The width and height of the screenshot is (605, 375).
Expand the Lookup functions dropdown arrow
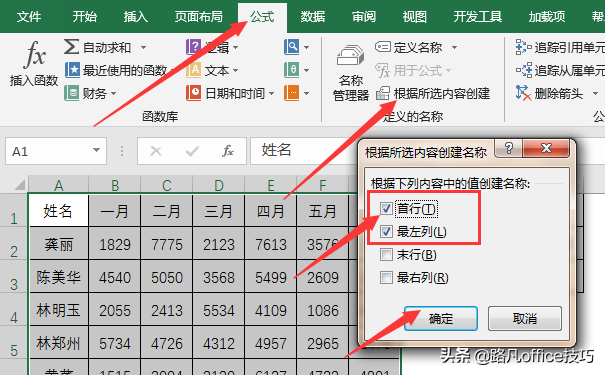306,47
